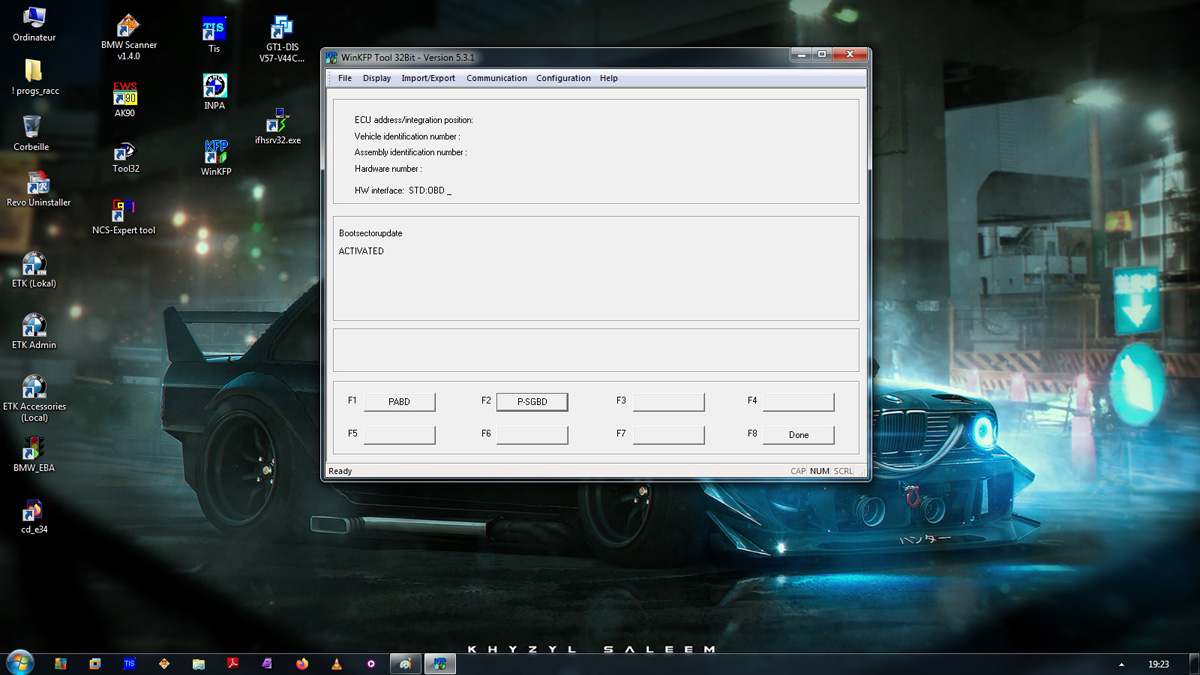Open VLC from the taskbar
This screenshot has height=675, width=1200.
coord(337,663)
